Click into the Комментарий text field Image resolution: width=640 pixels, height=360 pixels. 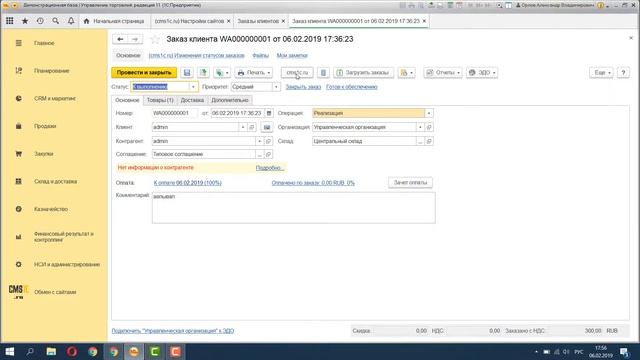point(293,208)
